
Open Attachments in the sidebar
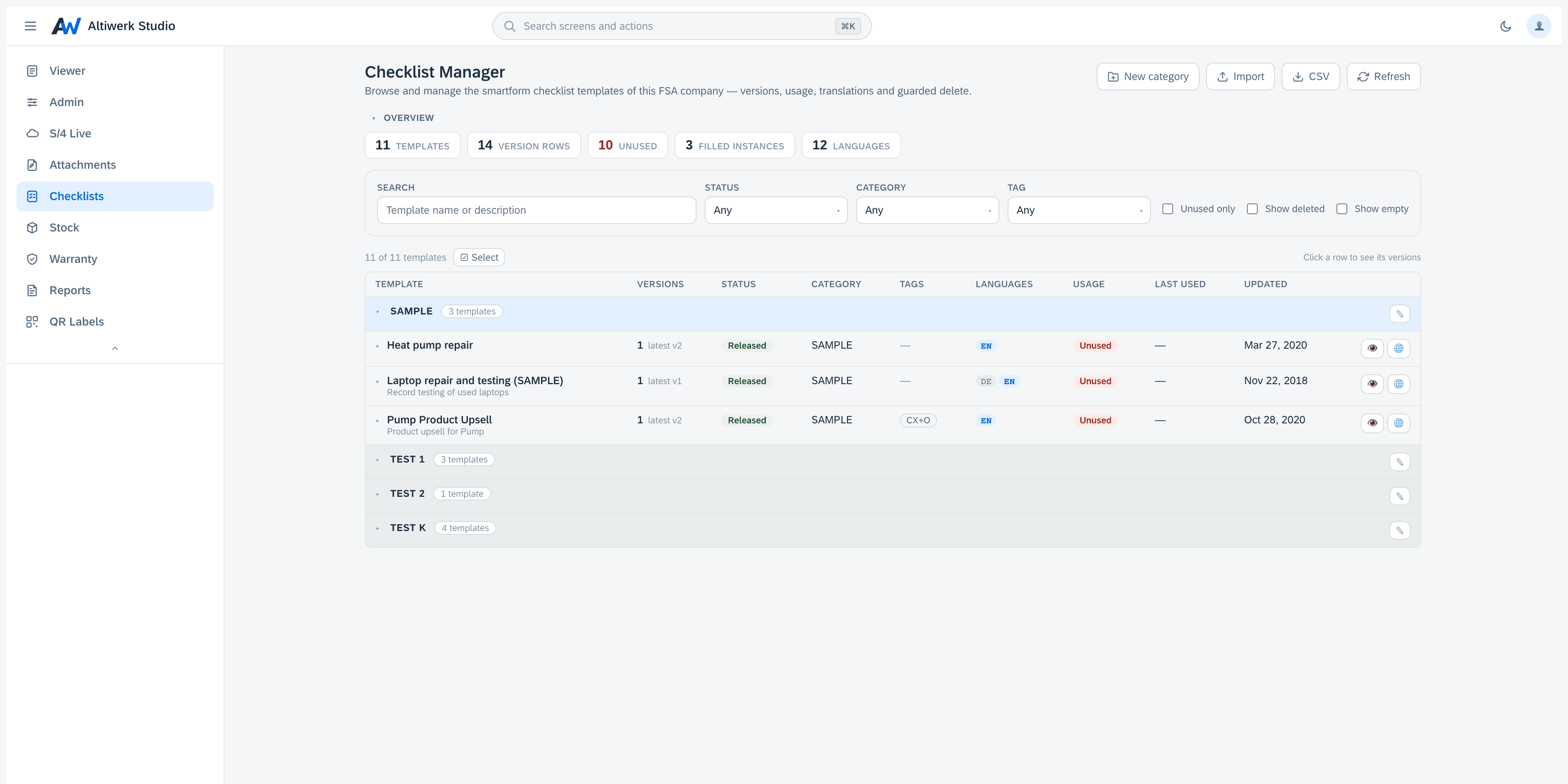pyautogui.click(x=115, y=165)
